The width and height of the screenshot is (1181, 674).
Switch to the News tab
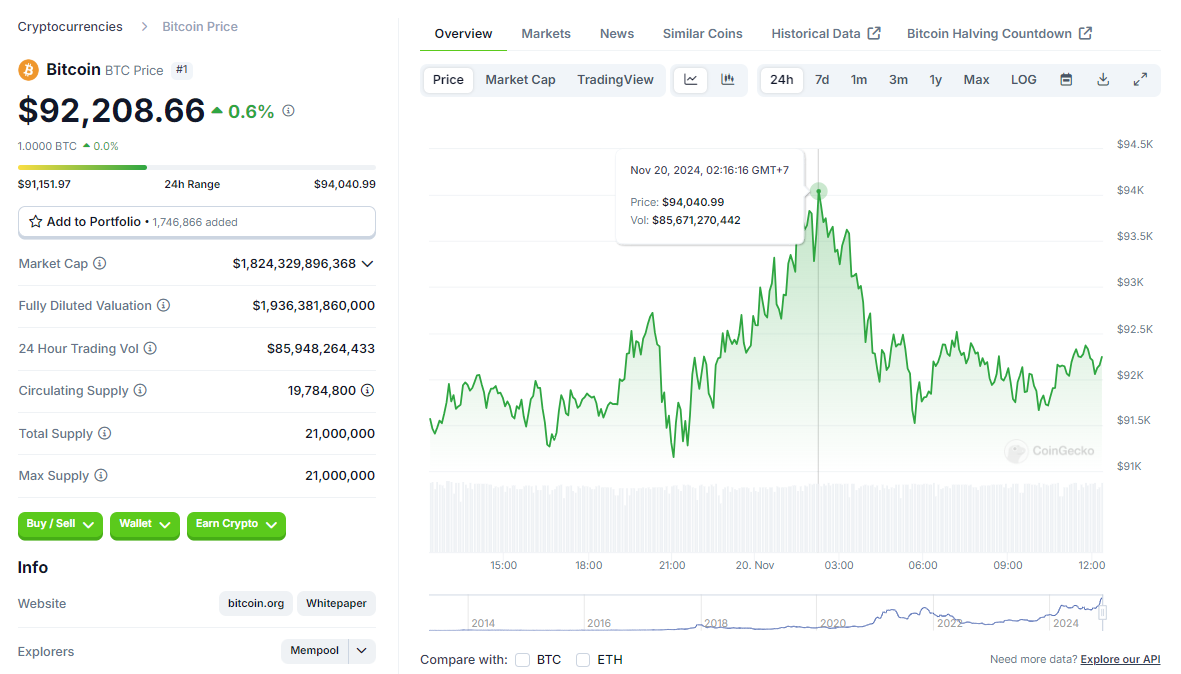coord(617,34)
